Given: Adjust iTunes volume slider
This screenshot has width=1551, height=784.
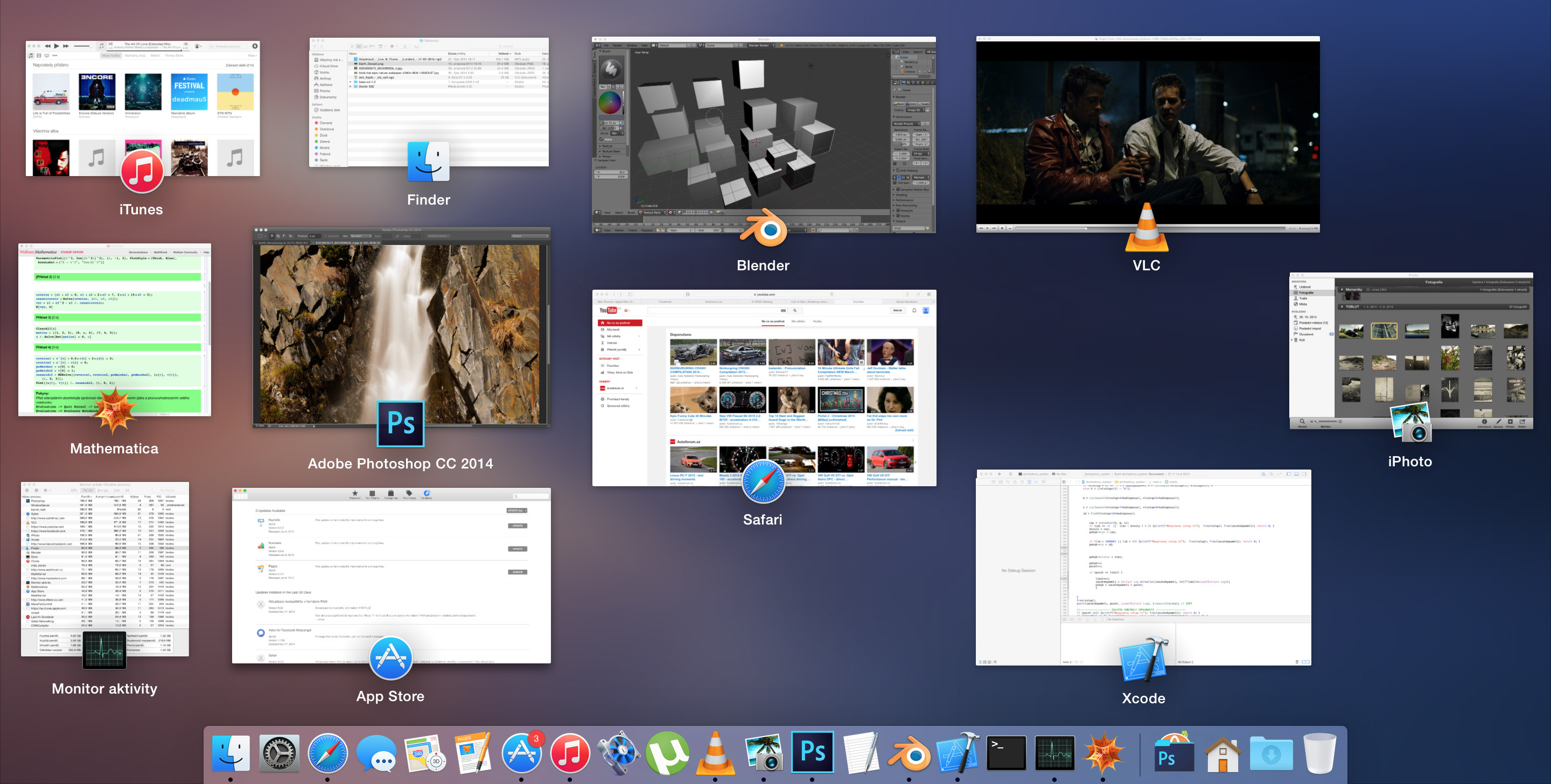Looking at the screenshot, I should coord(82,46).
